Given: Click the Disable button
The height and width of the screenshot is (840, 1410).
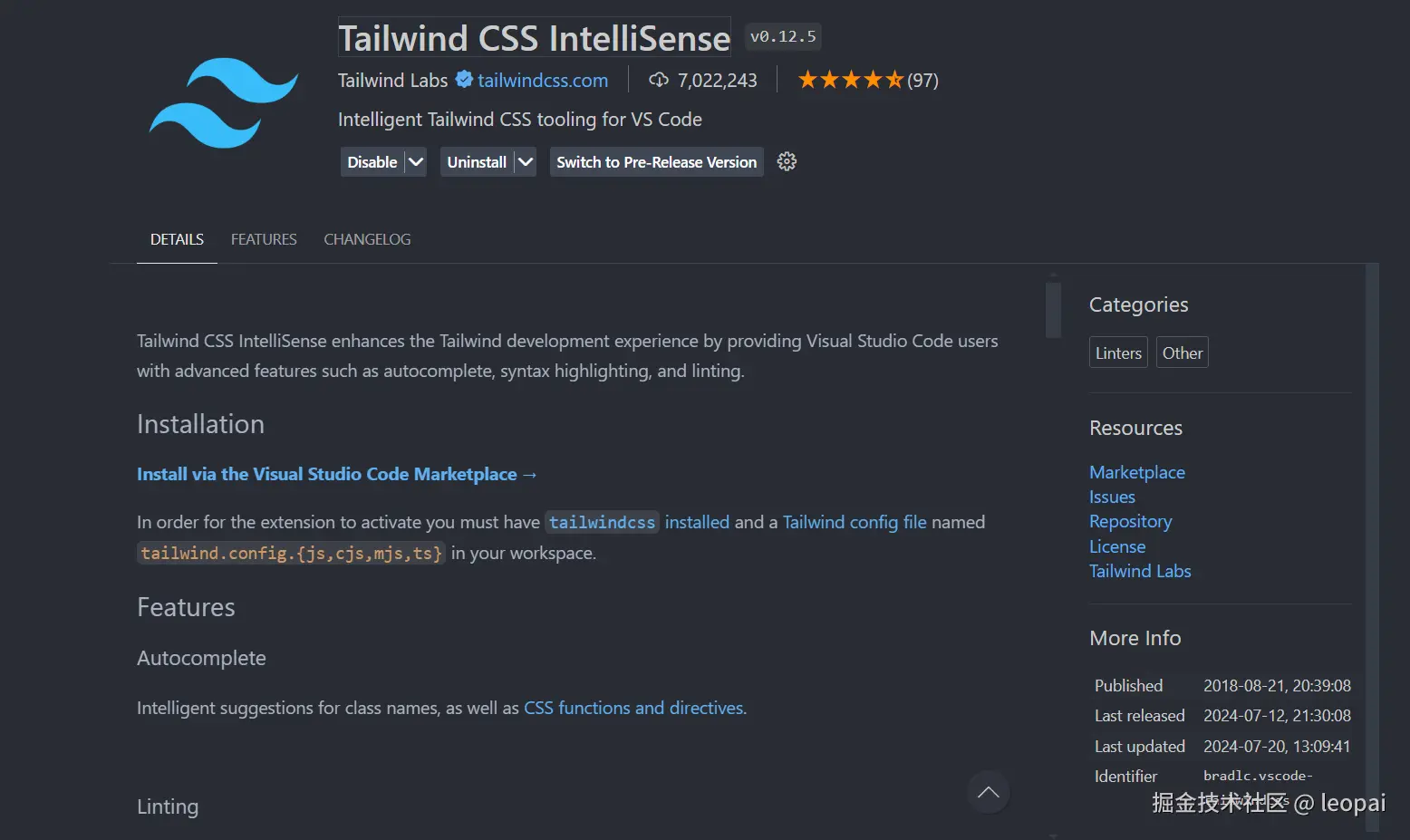Looking at the screenshot, I should pos(372,162).
